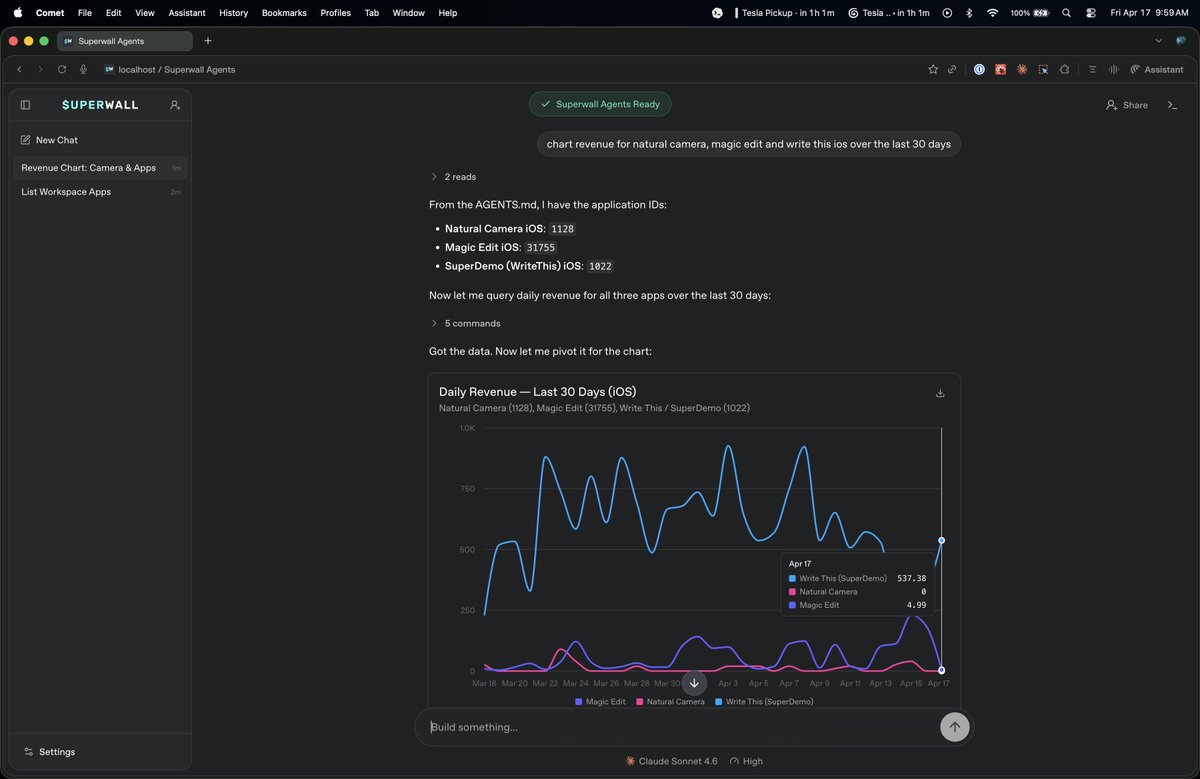
Task: Click the profile icon at tab bar end
Action: tap(1180, 41)
